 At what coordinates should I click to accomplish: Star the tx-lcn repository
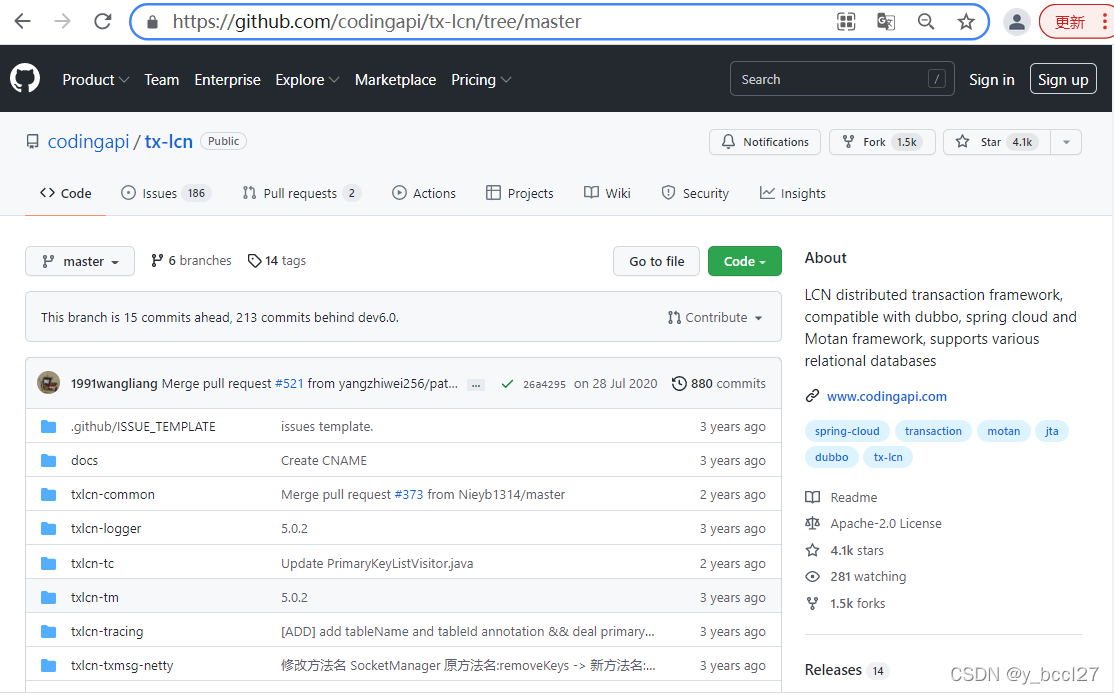pyautogui.click(x=997, y=142)
